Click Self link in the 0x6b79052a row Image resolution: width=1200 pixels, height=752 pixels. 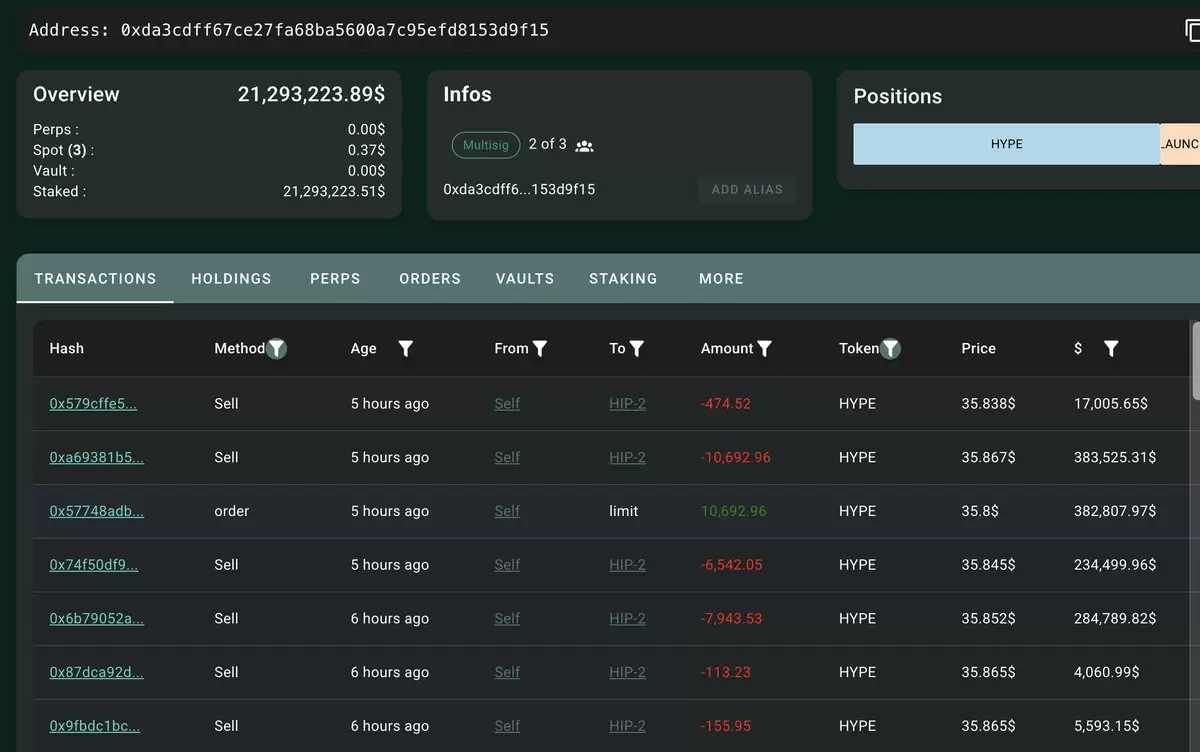[507, 619]
